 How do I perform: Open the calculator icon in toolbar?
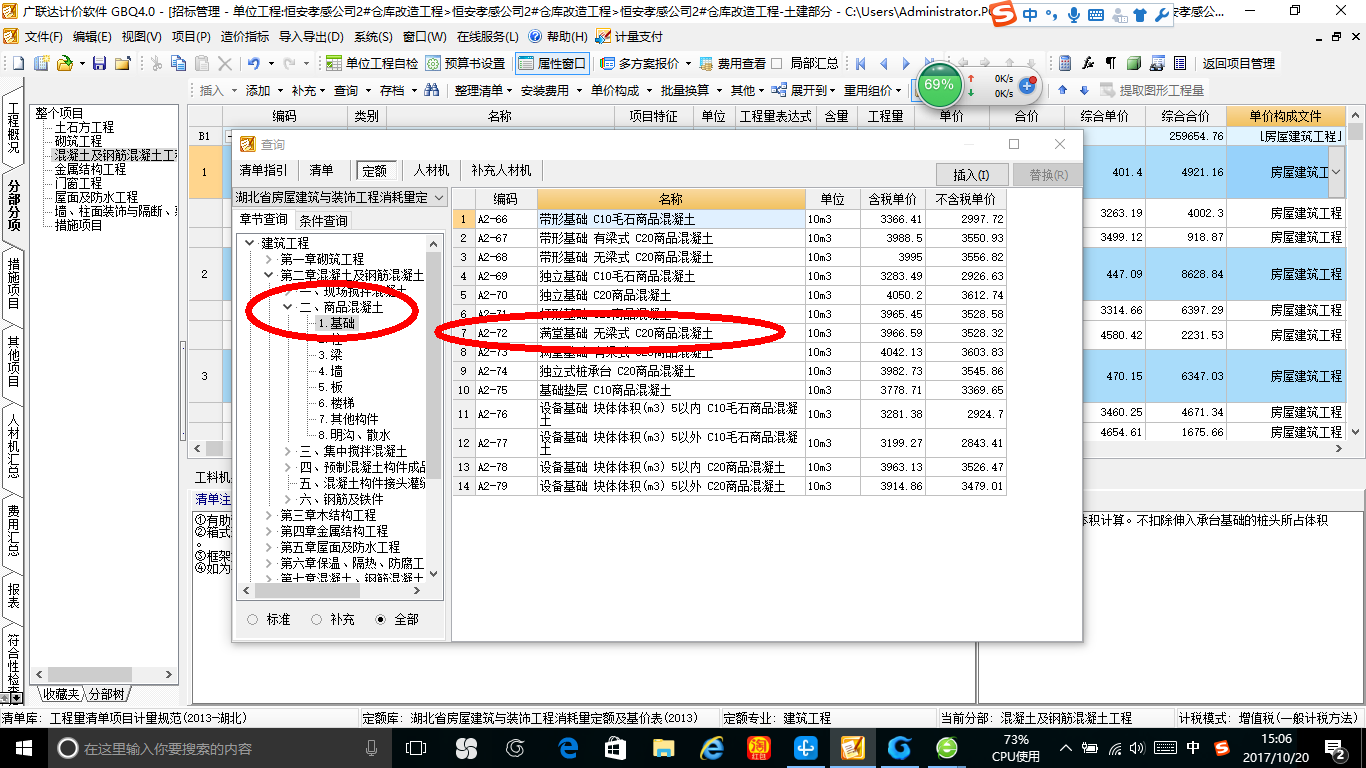[x=1065, y=63]
